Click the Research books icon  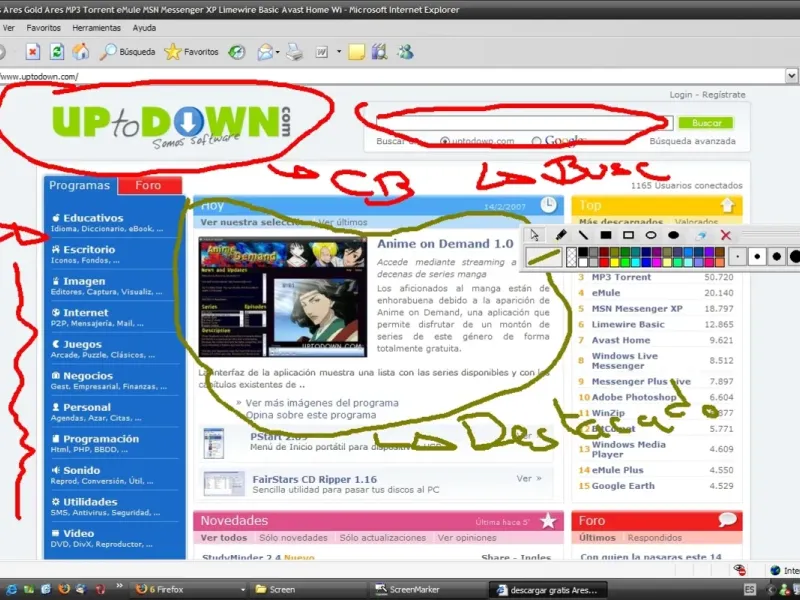click(x=380, y=52)
